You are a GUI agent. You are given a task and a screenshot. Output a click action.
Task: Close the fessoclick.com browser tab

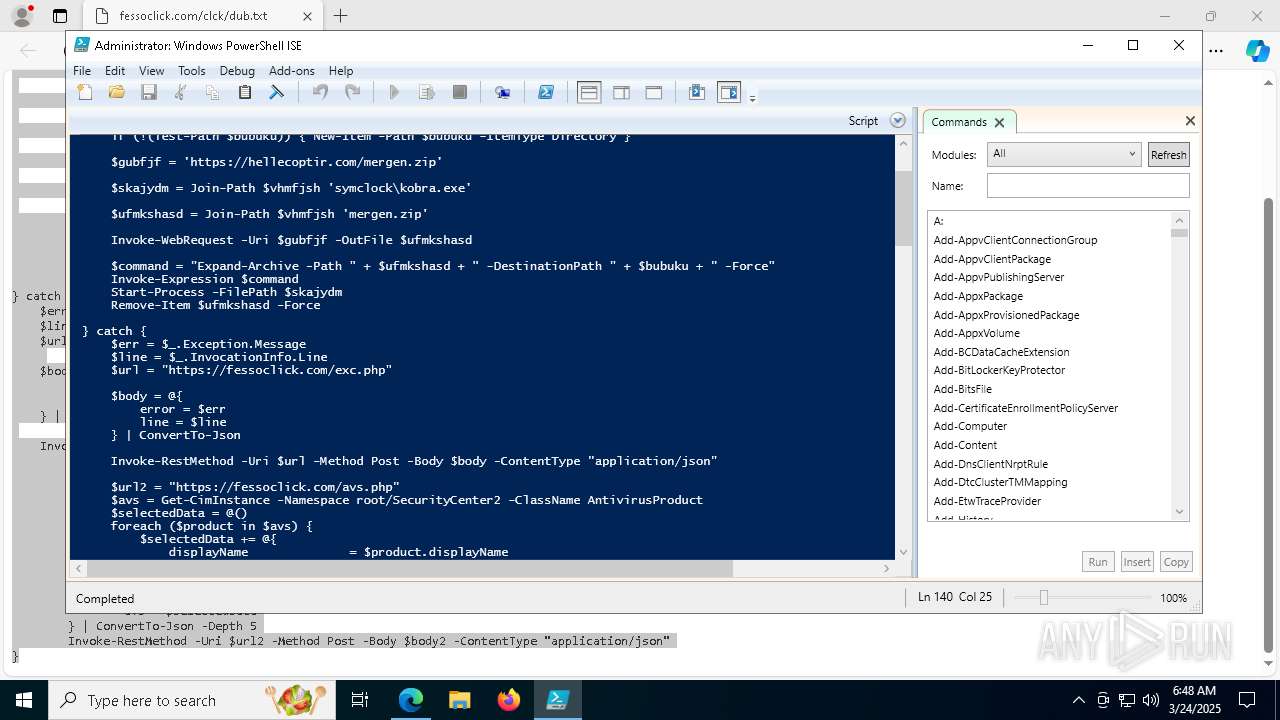(307, 16)
